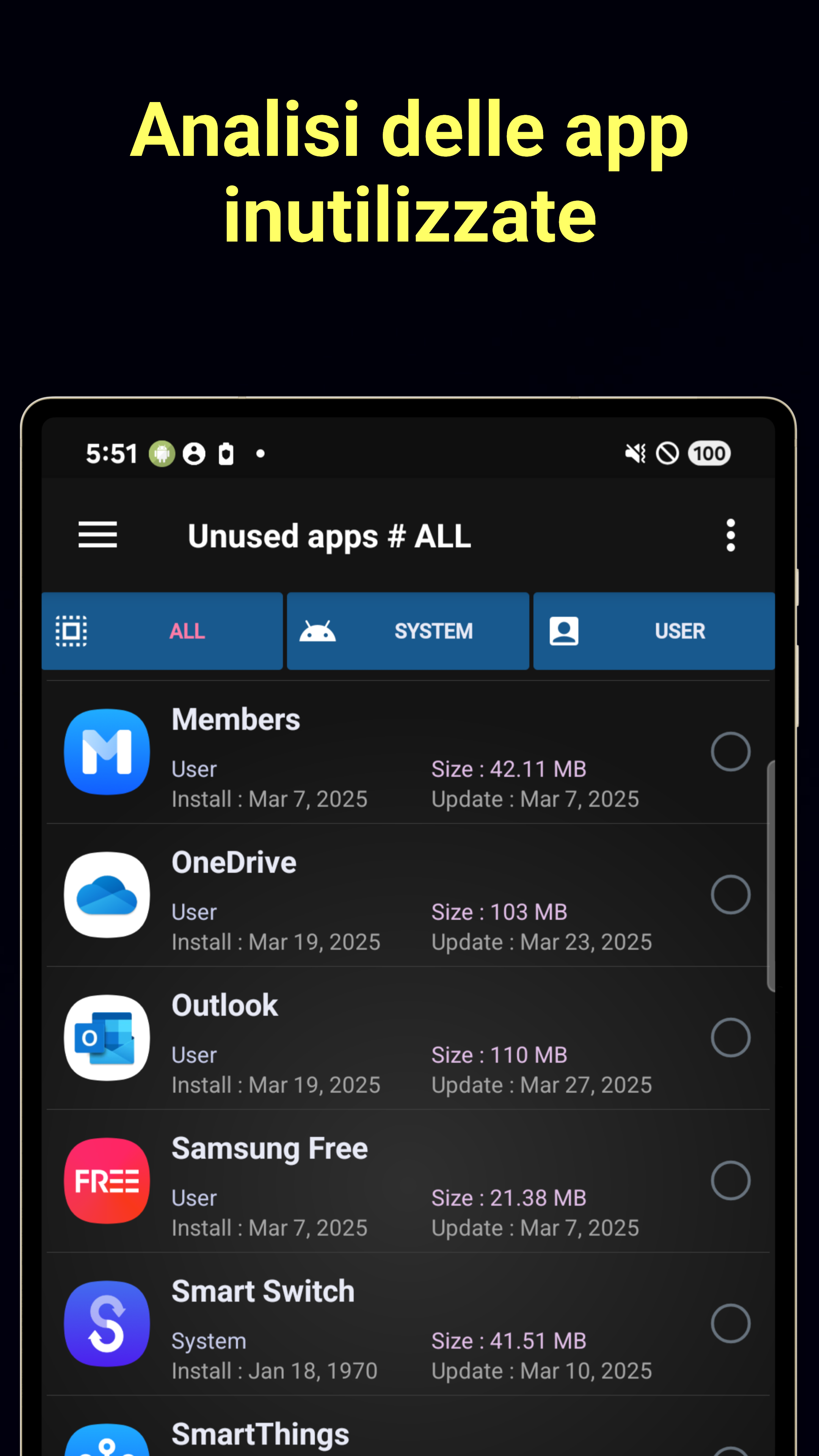Tap the OneDrive cloud icon

(107, 895)
